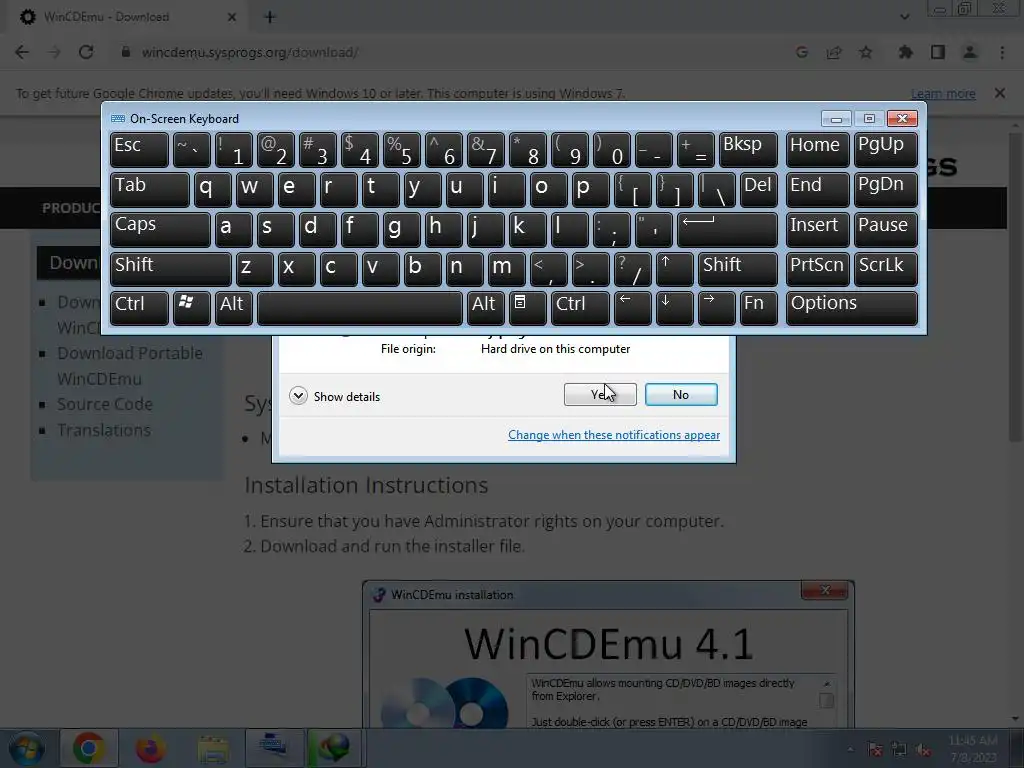Show hidden tray icons arrow
Screen dimensions: 1024x768
point(850,750)
